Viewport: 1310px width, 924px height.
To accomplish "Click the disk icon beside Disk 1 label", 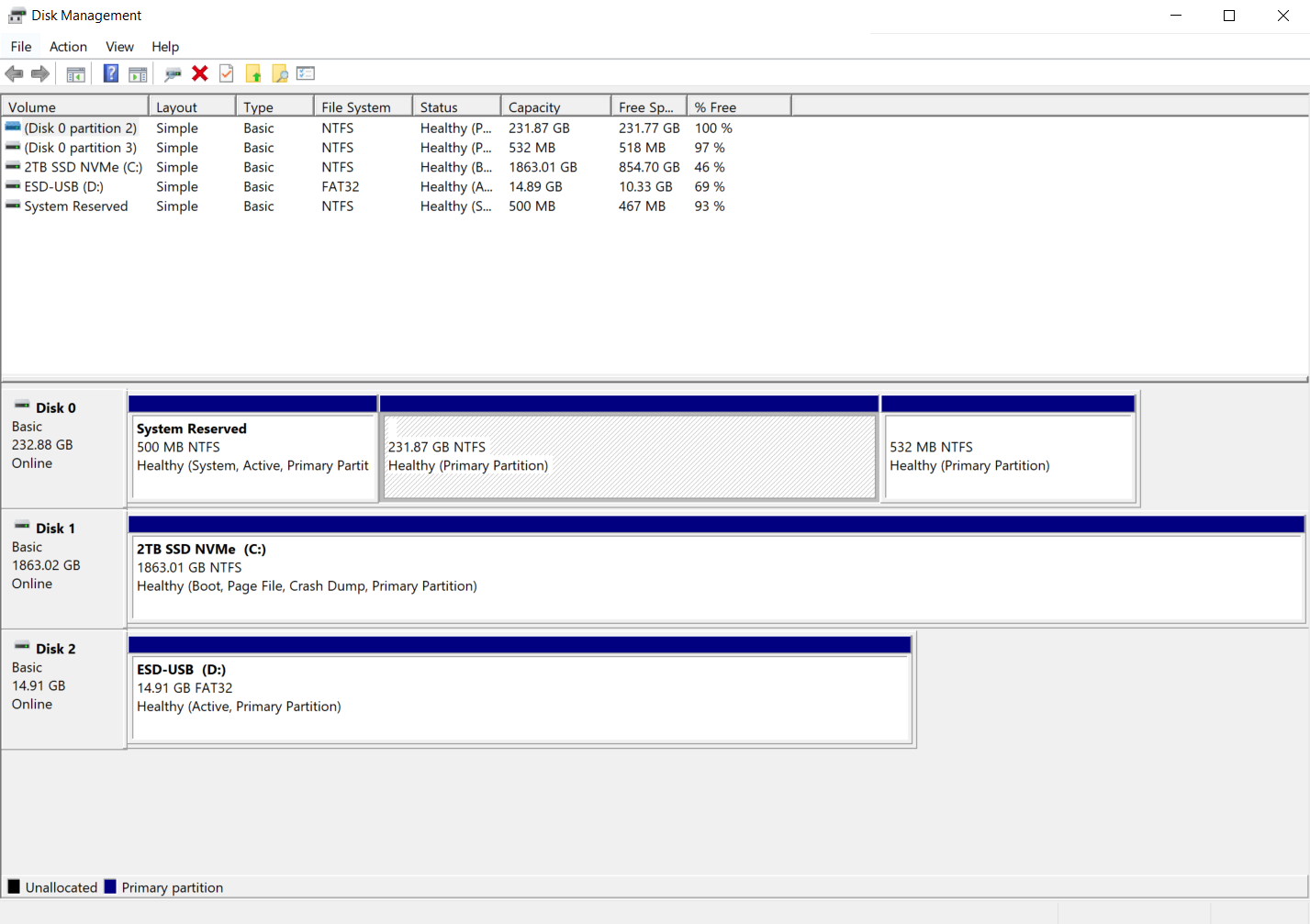I will tap(22, 526).
